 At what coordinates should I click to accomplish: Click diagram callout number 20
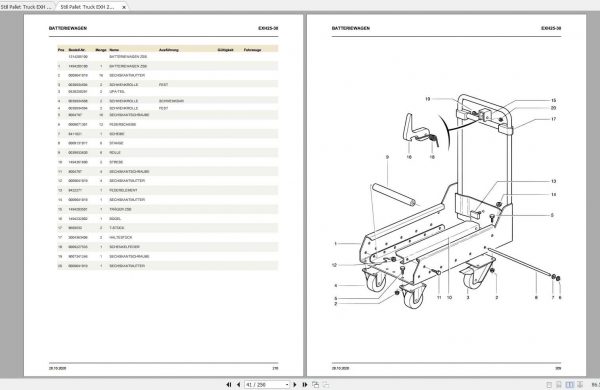(x=553, y=108)
